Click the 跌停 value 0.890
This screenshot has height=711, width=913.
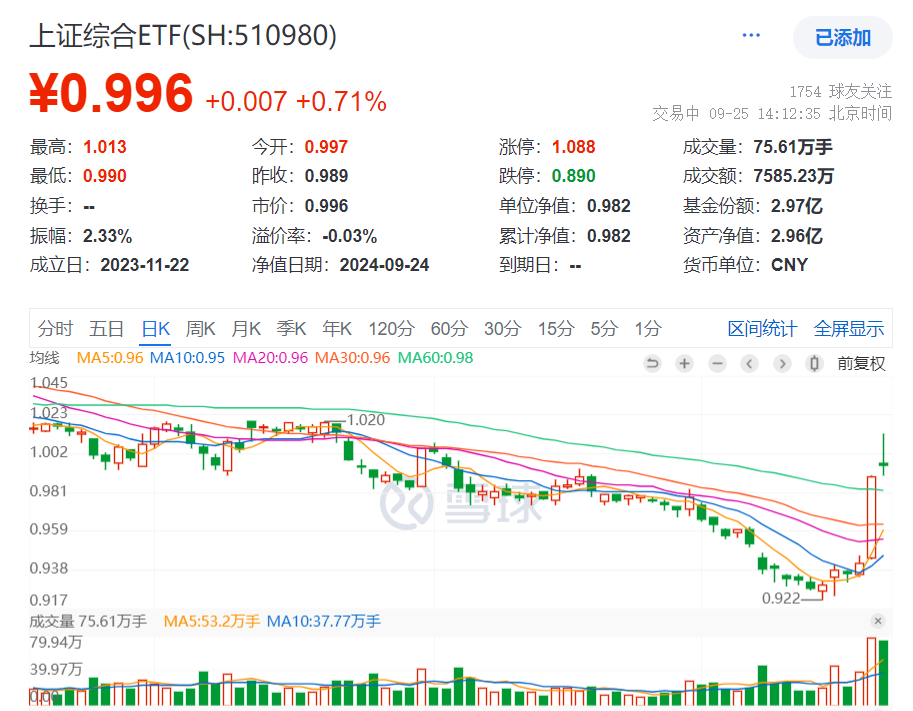pyautogui.click(x=574, y=176)
